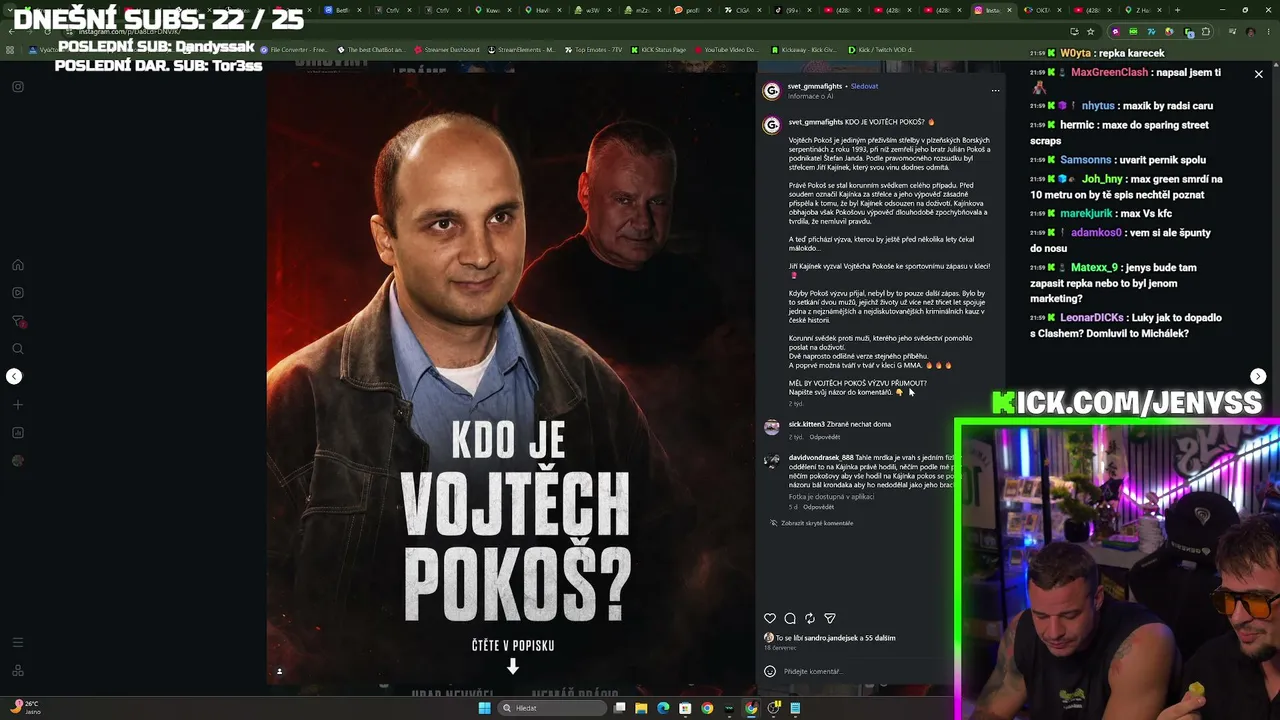Go to the next post with right arrow
1280x720 pixels.
point(1258,376)
